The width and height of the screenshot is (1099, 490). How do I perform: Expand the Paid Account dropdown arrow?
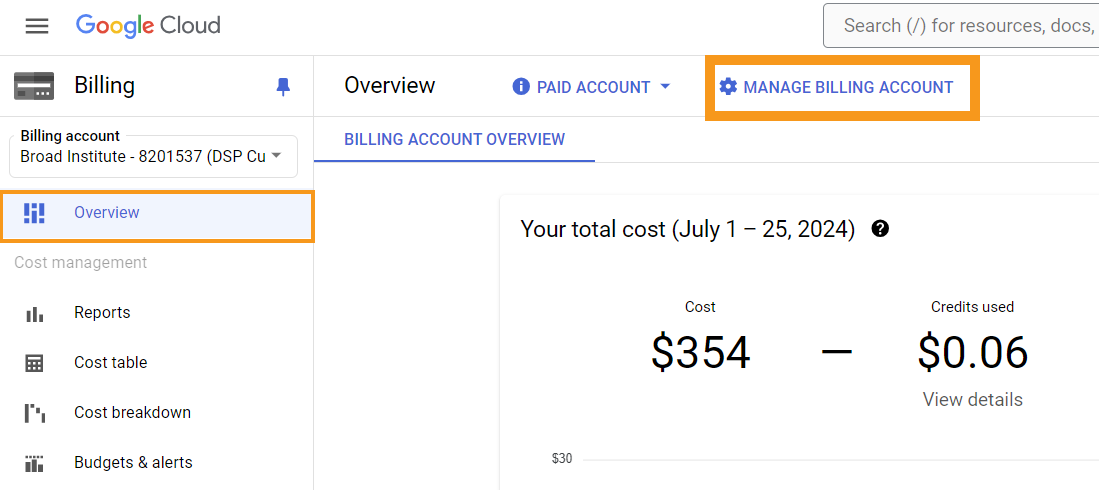pyautogui.click(x=665, y=87)
